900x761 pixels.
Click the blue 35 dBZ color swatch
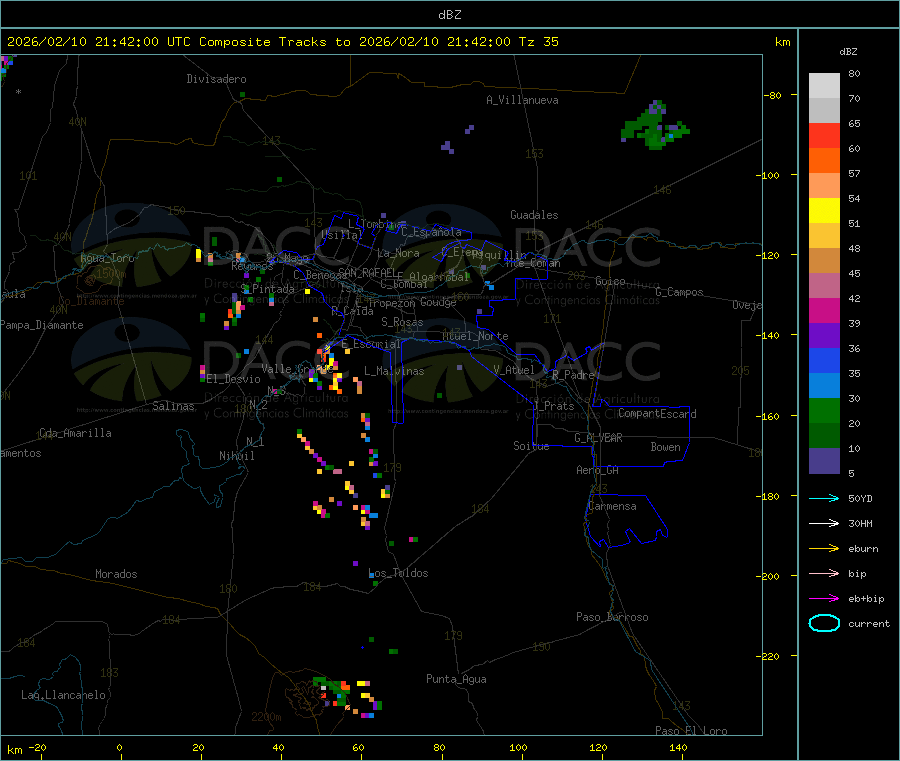824,360
